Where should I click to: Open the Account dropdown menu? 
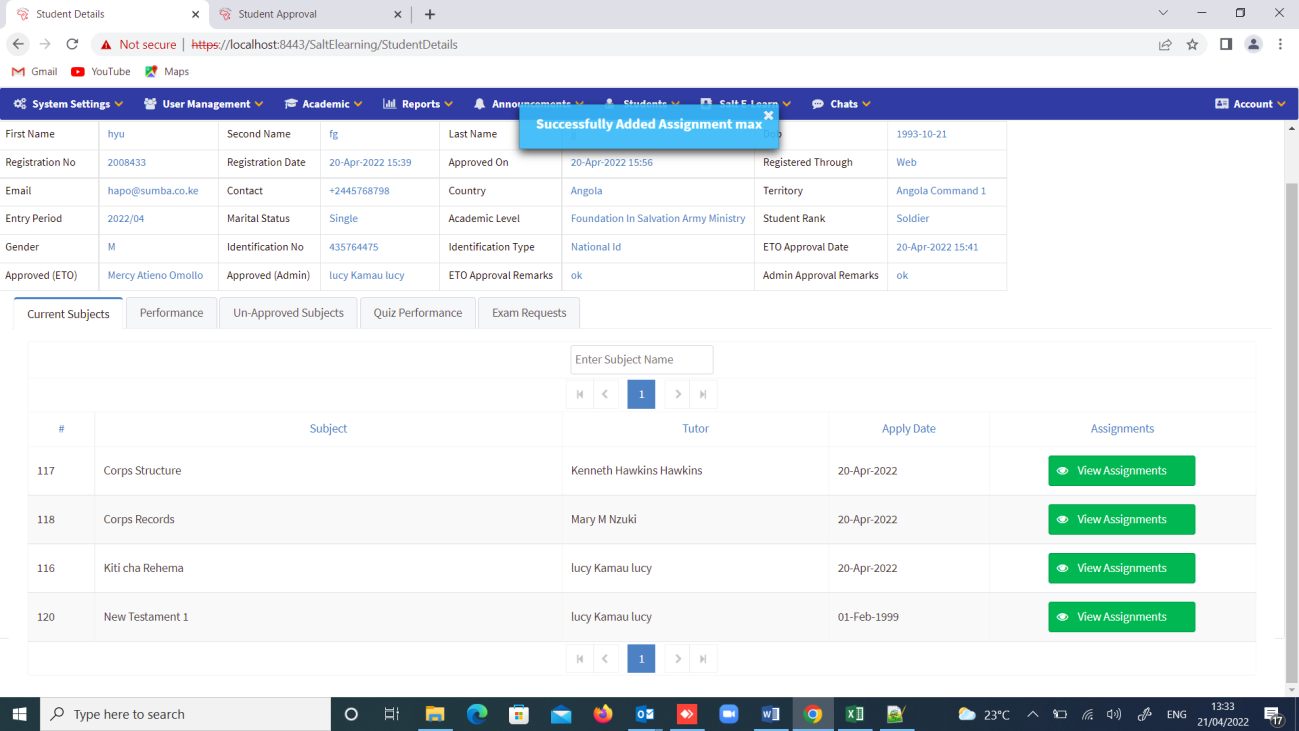(x=1250, y=104)
